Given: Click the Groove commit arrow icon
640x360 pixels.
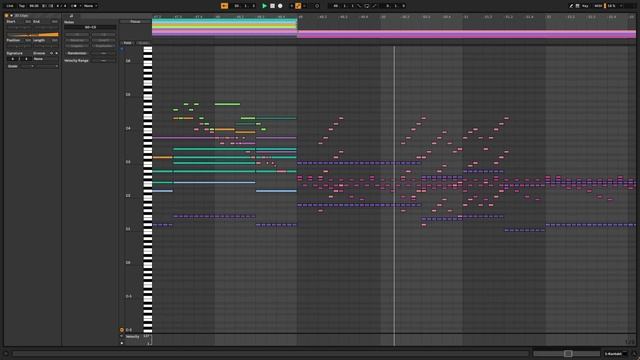Looking at the screenshot, I should (56, 53).
